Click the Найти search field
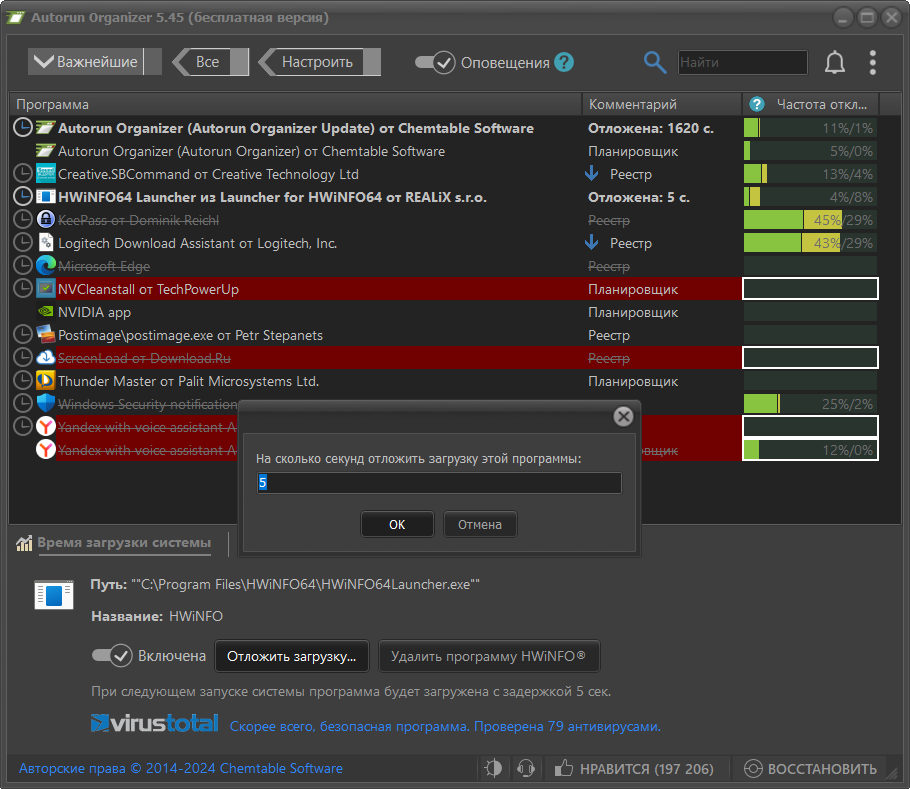The width and height of the screenshot is (910, 789). (x=742, y=62)
